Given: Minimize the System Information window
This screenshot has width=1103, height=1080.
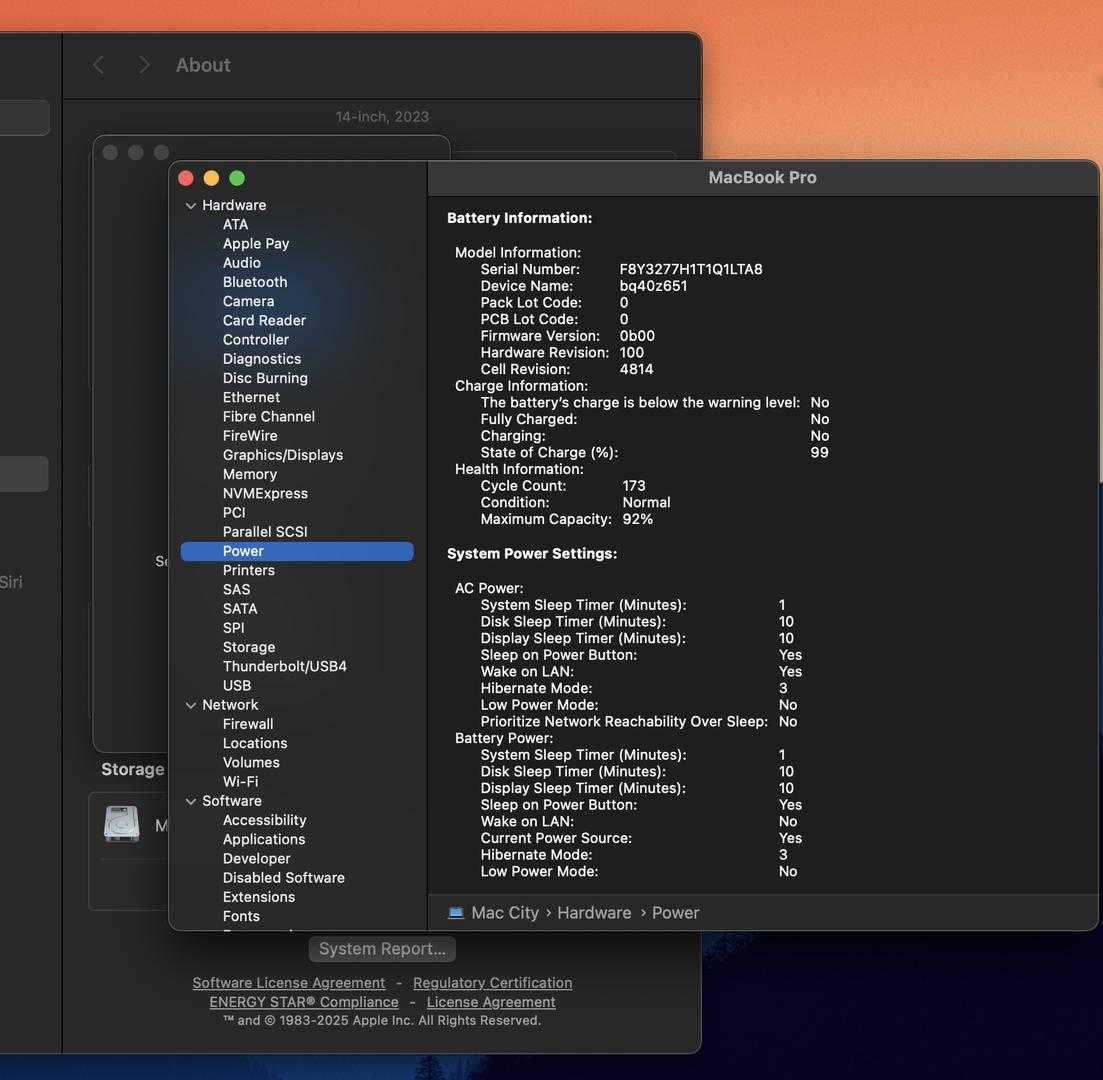Looking at the screenshot, I should click(x=211, y=178).
